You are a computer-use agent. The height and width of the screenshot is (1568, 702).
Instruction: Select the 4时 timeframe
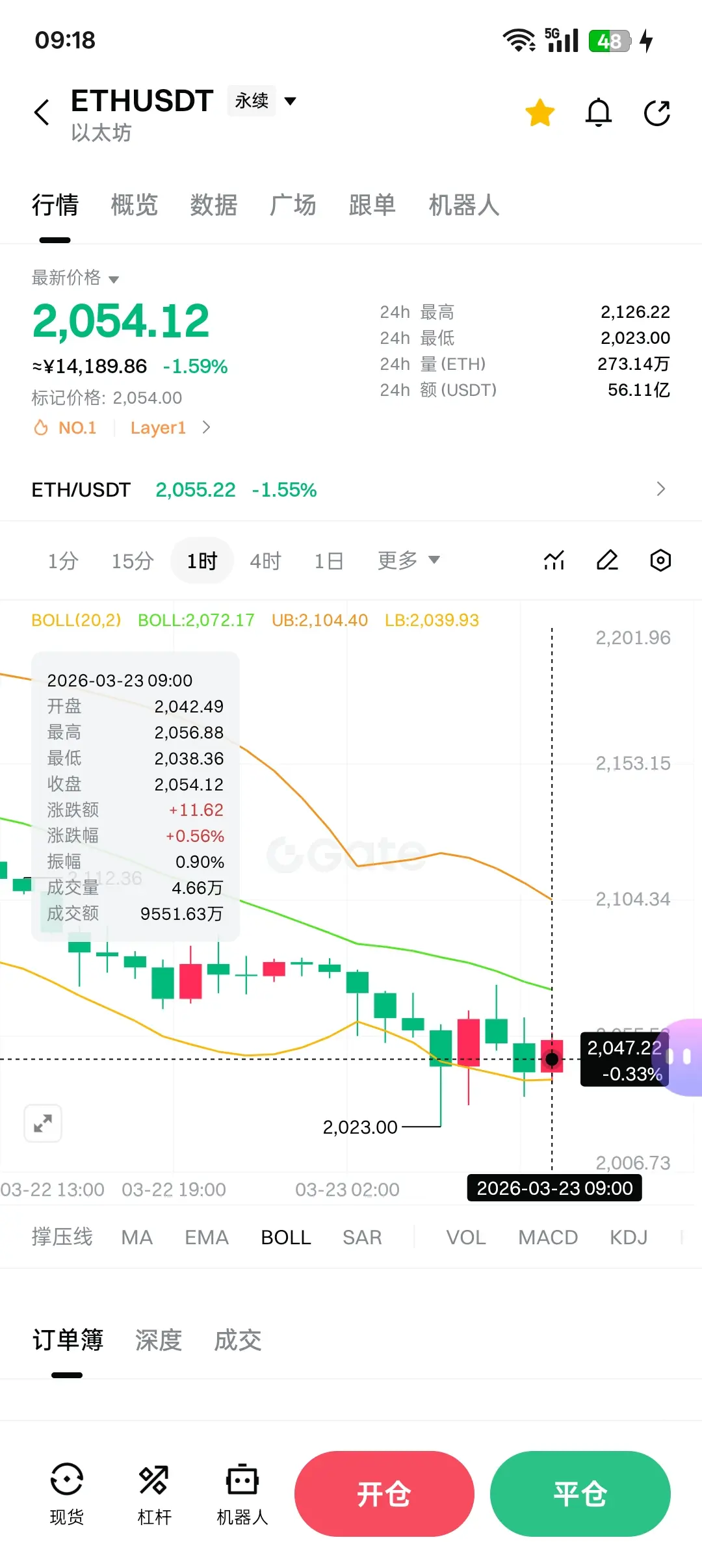tap(266, 560)
